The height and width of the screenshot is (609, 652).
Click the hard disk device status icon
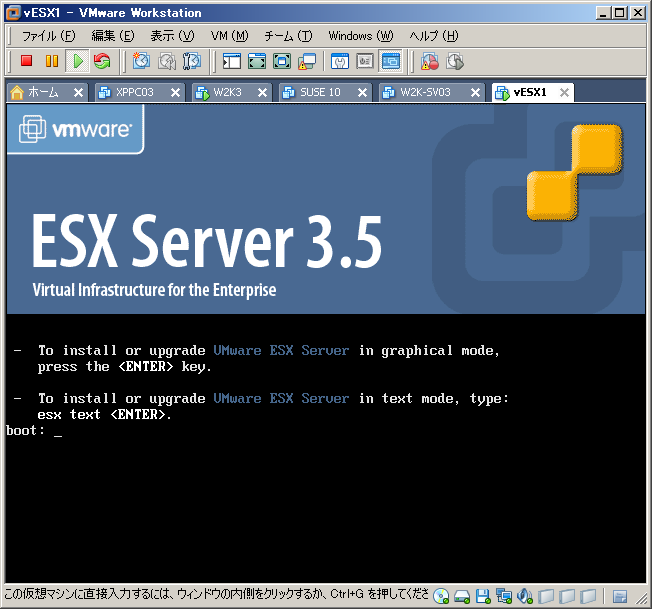coord(462,597)
